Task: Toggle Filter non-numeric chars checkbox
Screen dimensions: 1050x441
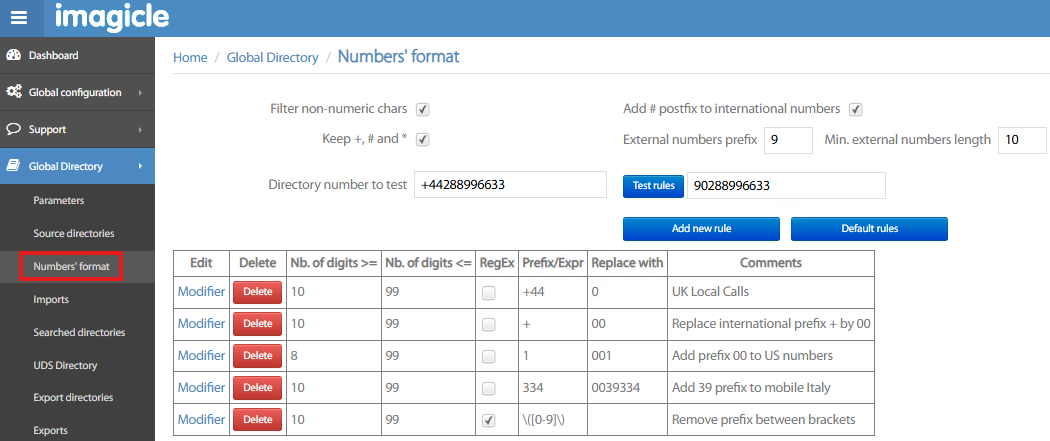Action: [423, 109]
